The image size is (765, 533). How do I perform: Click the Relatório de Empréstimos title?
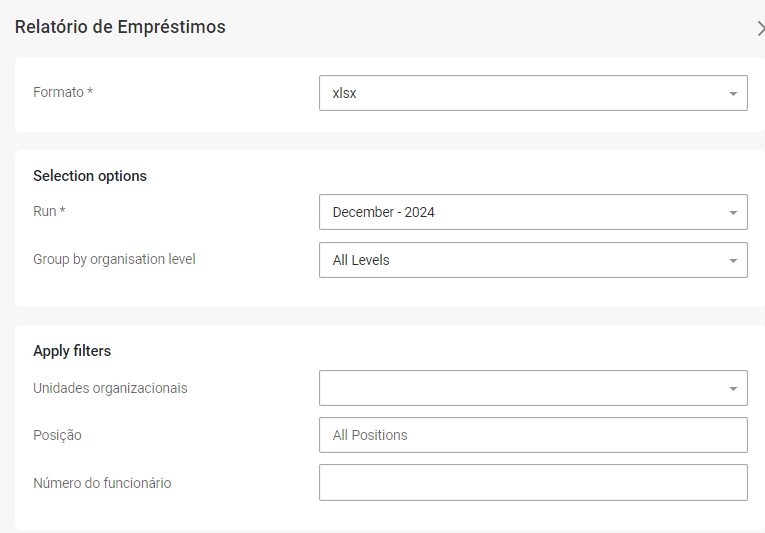(120, 27)
